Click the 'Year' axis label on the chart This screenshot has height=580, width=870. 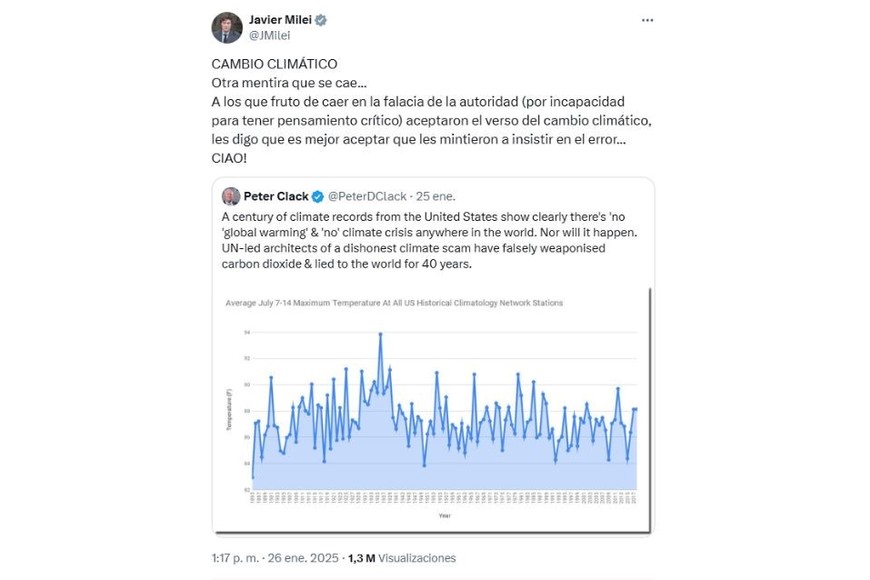444,516
